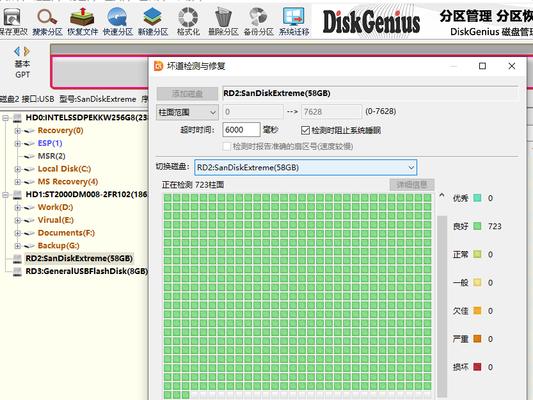Close the bad track detection dialog
Image resolution: width=533 pixels, height=400 pixels.
[x=512, y=66]
